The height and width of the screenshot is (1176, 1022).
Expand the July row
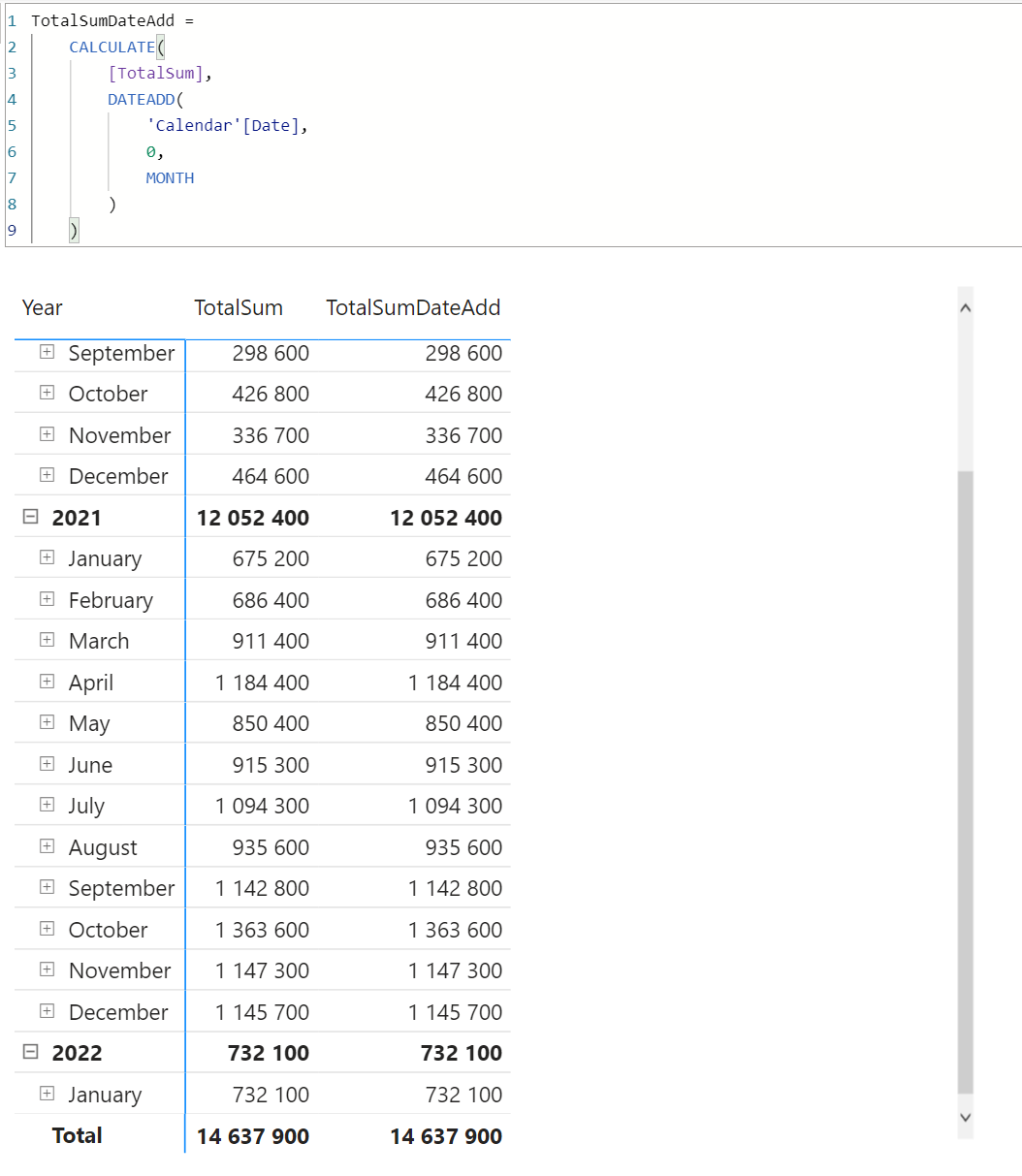tap(47, 805)
